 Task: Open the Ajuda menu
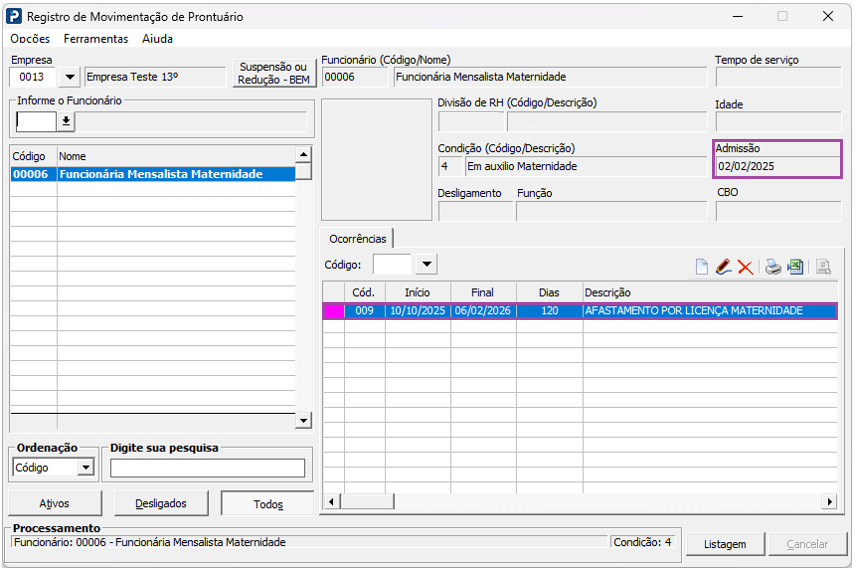coord(158,39)
